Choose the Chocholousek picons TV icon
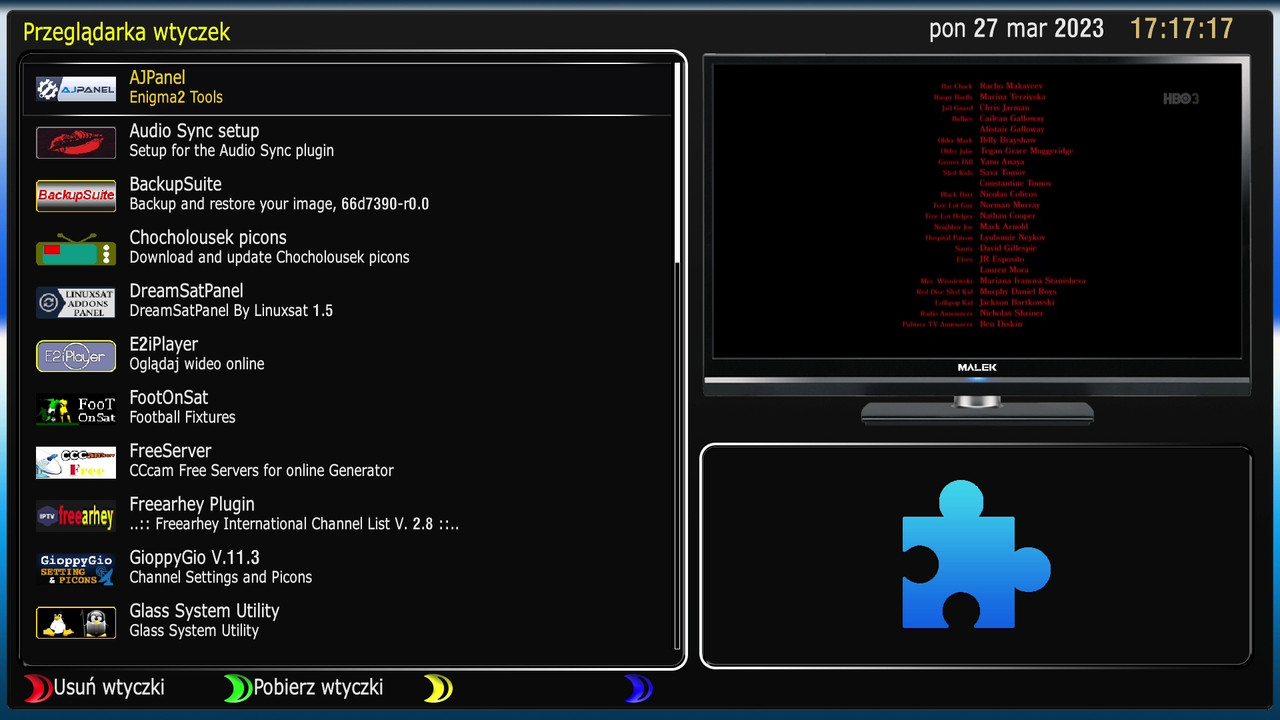This screenshot has height=720, width=1280. (x=76, y=248)
